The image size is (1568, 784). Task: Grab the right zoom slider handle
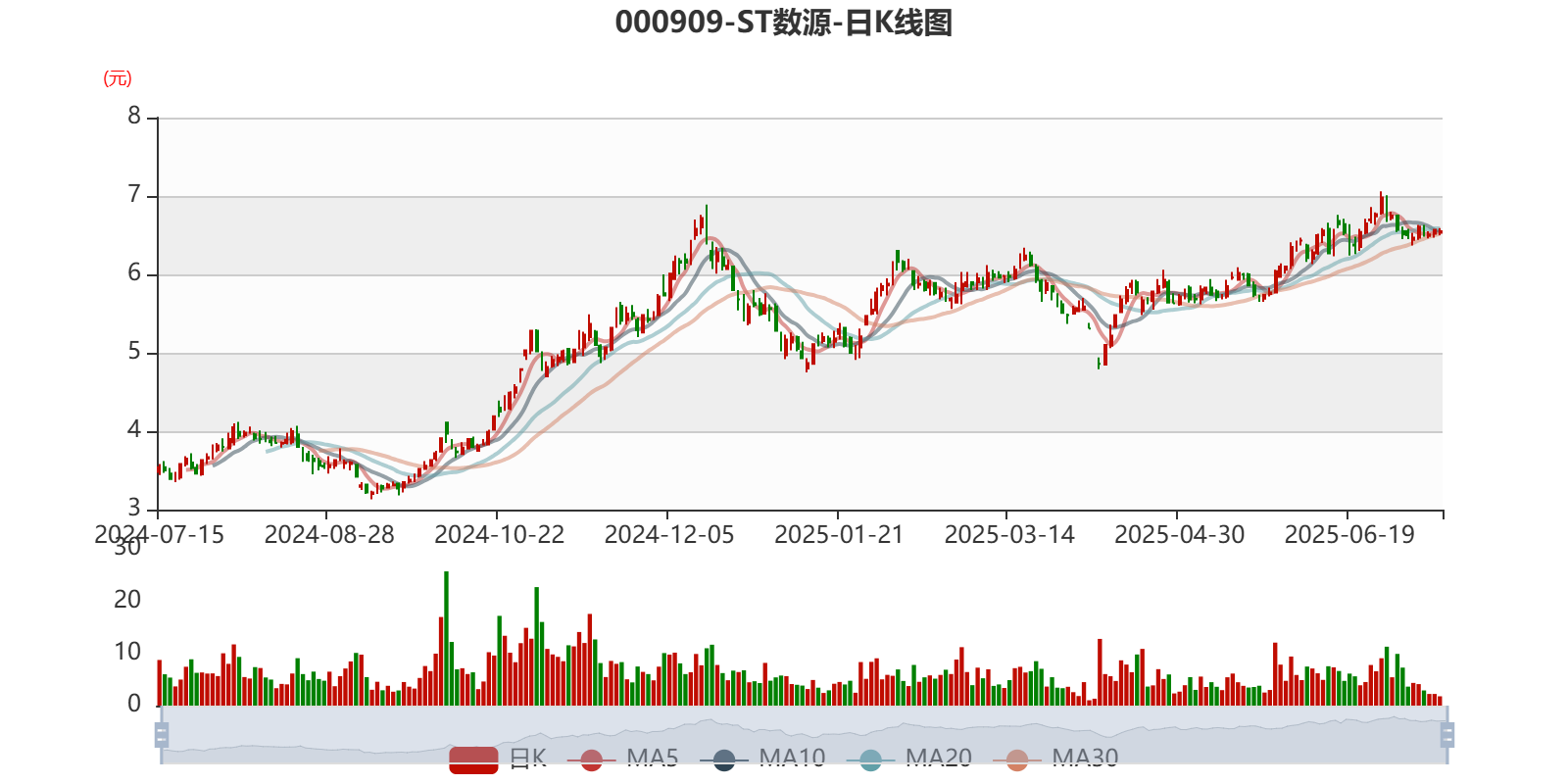pos(1447,735)
